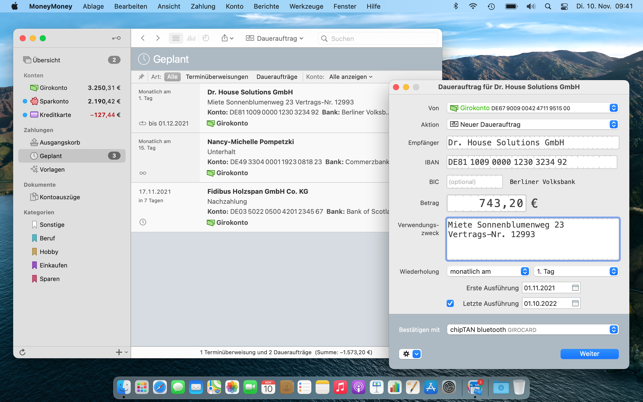This screenshot has height=402, width=643.
Task: Go back with the left arrow toolbar button
Action: point(143,38)
